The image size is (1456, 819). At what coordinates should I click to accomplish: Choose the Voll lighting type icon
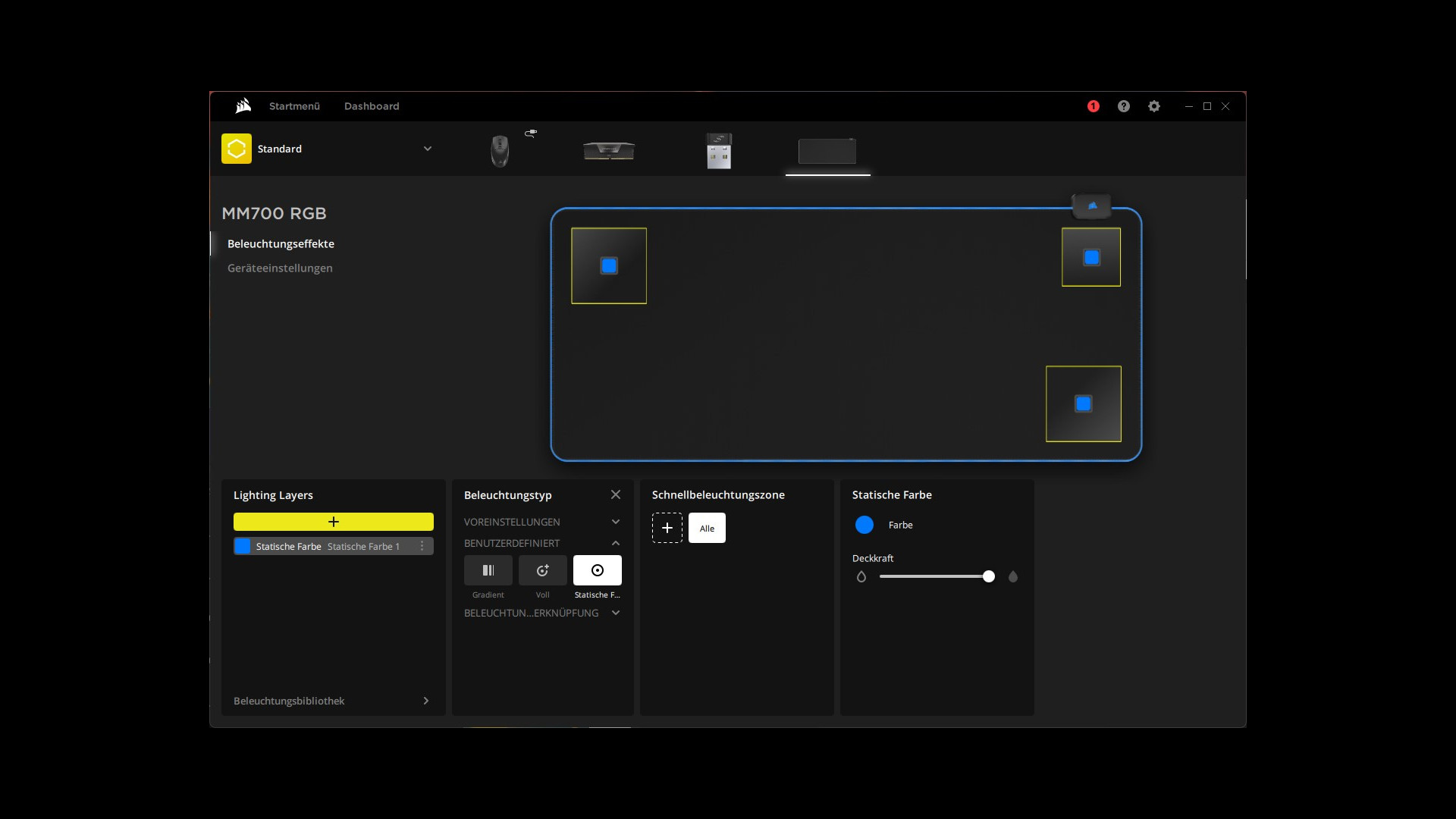pos(542,570)
